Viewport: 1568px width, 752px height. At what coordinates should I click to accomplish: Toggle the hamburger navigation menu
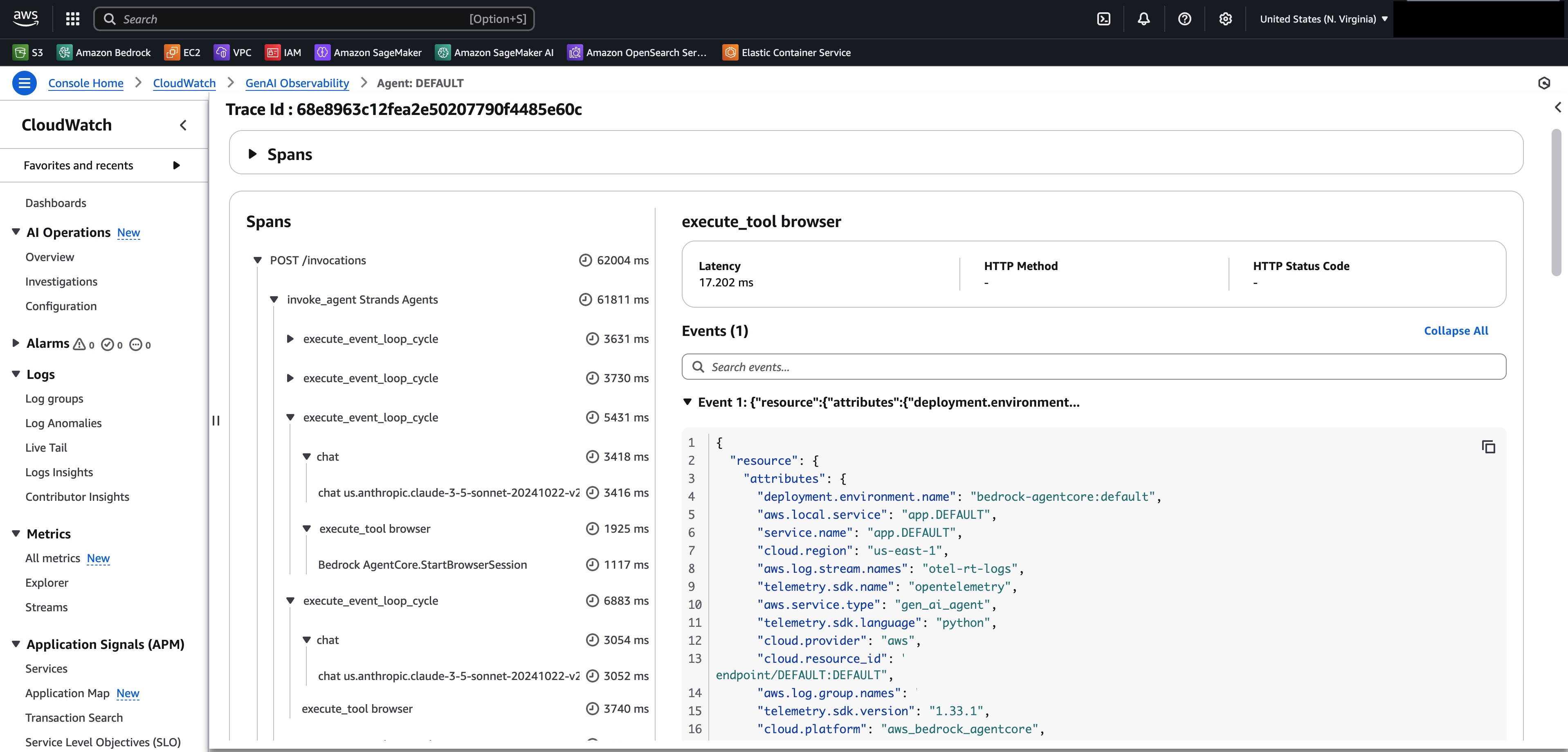(25, 83)
